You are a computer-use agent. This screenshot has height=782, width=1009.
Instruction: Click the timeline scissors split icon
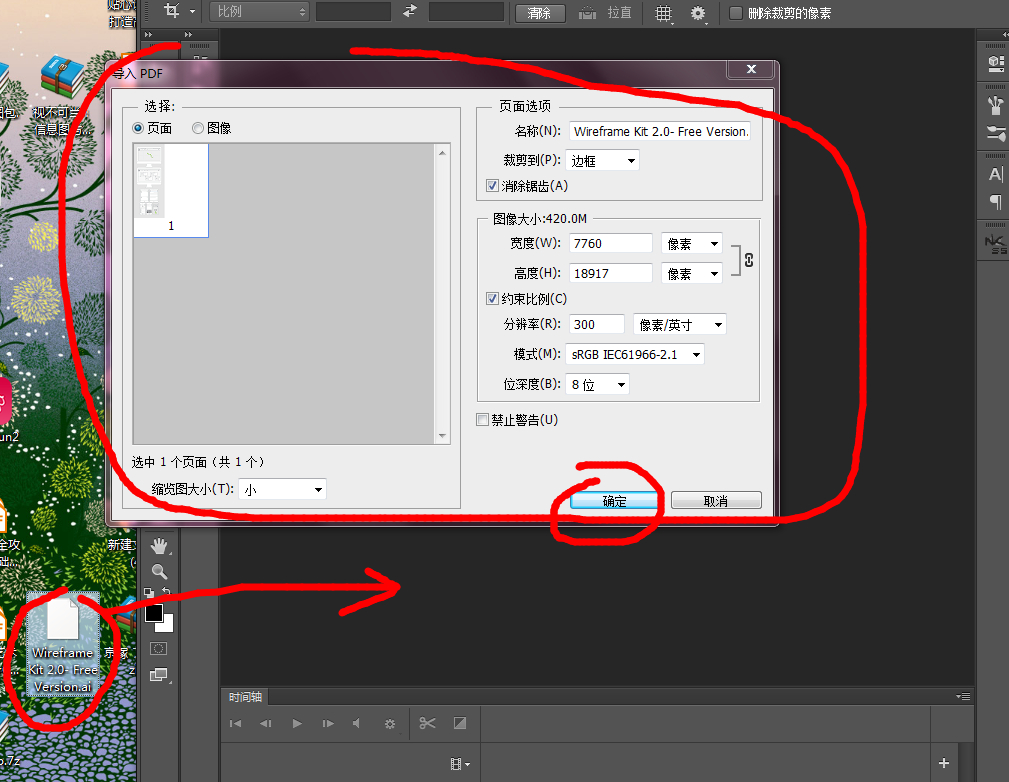[428, 723]
